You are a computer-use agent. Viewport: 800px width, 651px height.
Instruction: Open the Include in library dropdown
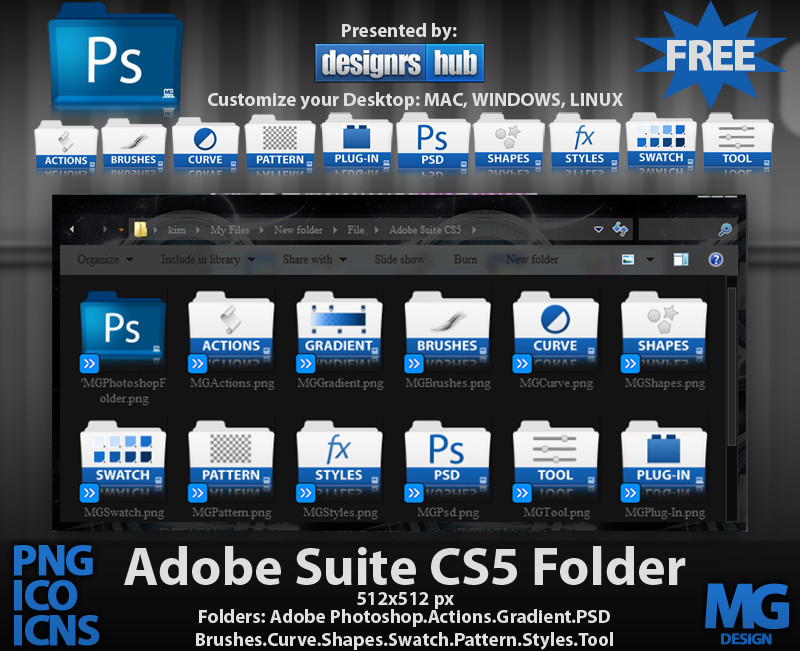pyautogui.click(x=208, y=260)
